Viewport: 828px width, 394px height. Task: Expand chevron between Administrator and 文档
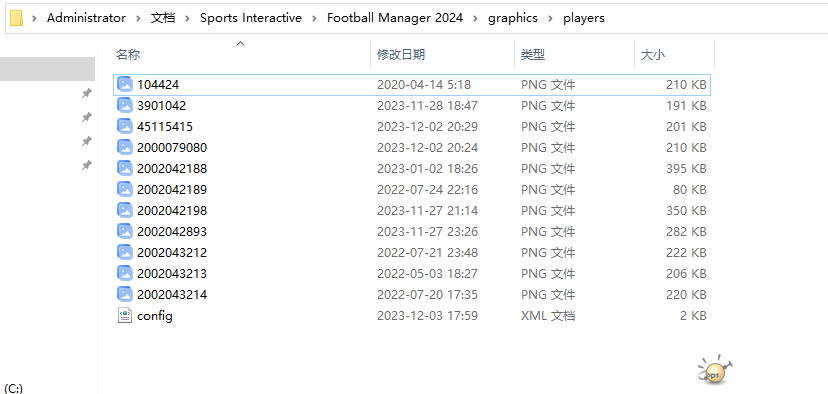click(x=138, y=18)
